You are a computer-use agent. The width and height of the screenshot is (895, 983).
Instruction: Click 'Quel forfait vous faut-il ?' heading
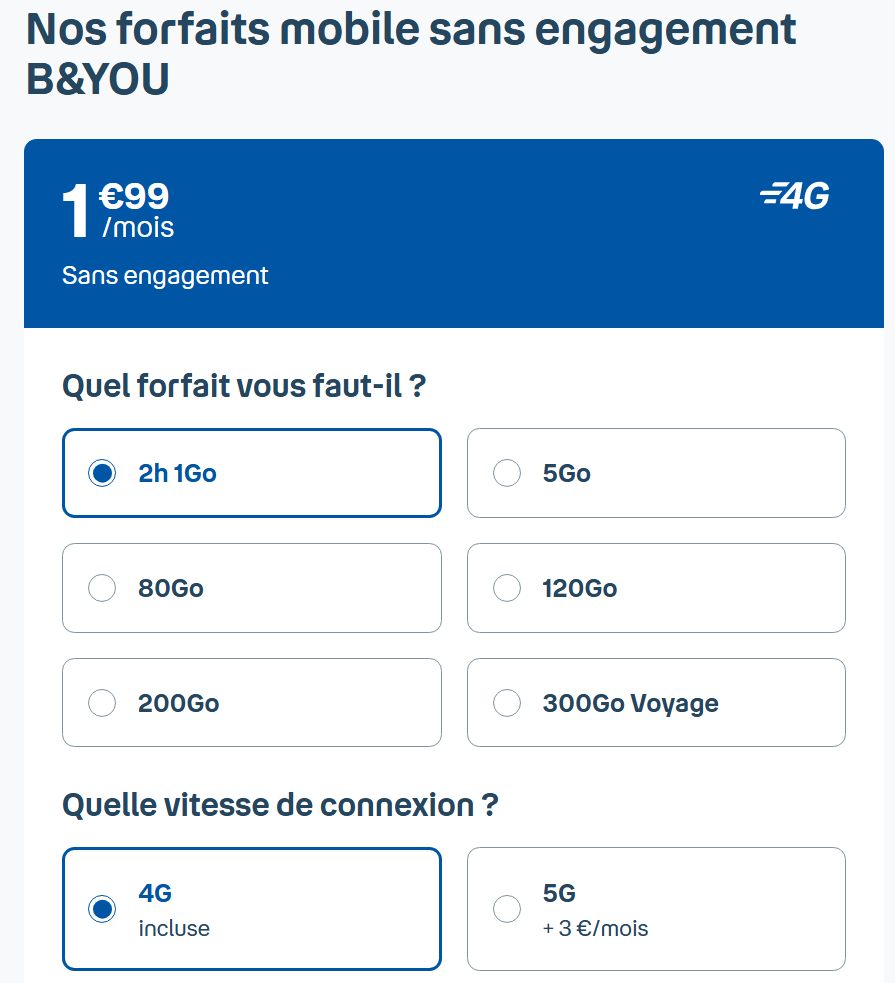click(243, 385)
